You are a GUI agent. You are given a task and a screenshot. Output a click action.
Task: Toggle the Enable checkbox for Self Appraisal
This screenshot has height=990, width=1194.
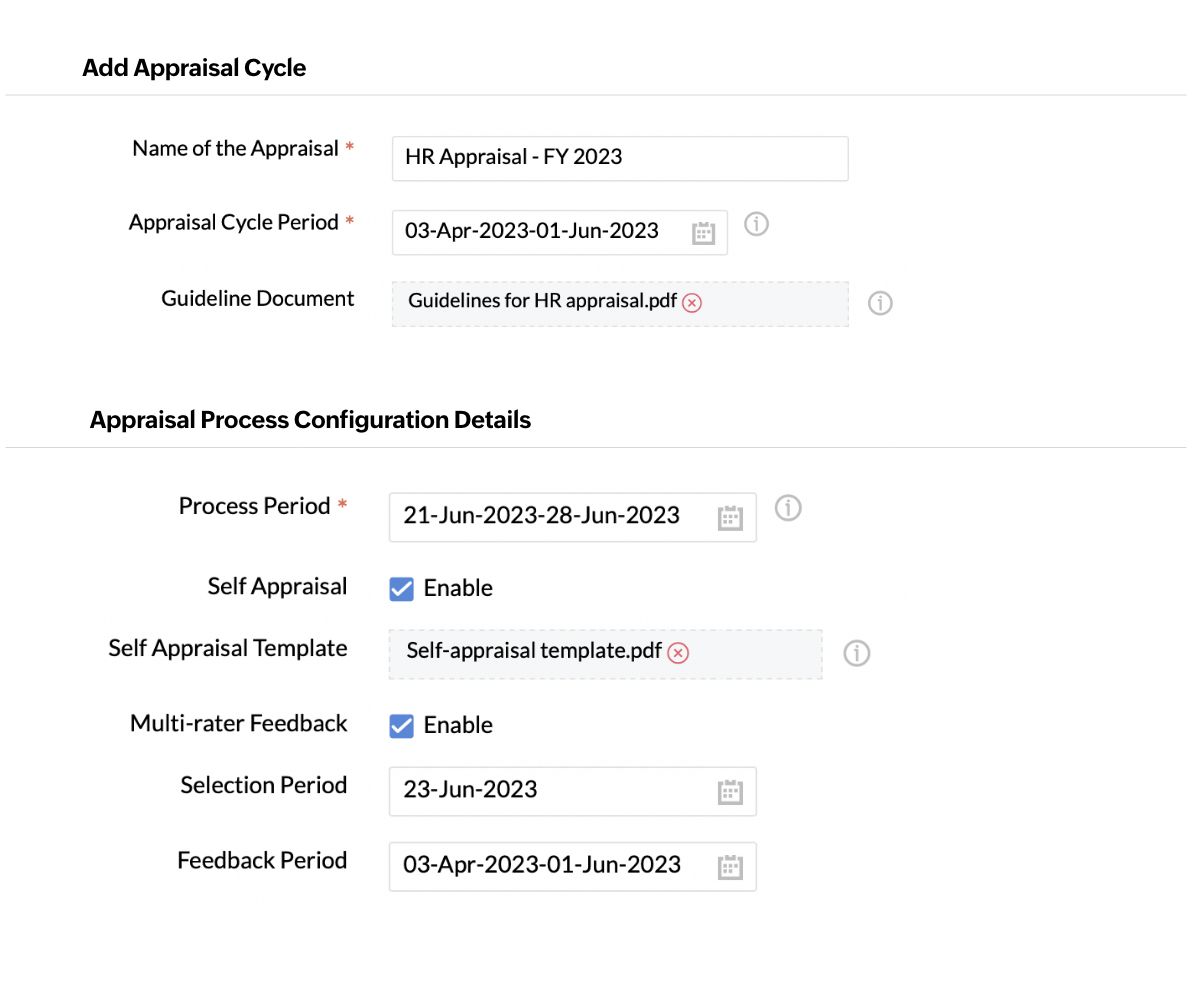[400, 588]
